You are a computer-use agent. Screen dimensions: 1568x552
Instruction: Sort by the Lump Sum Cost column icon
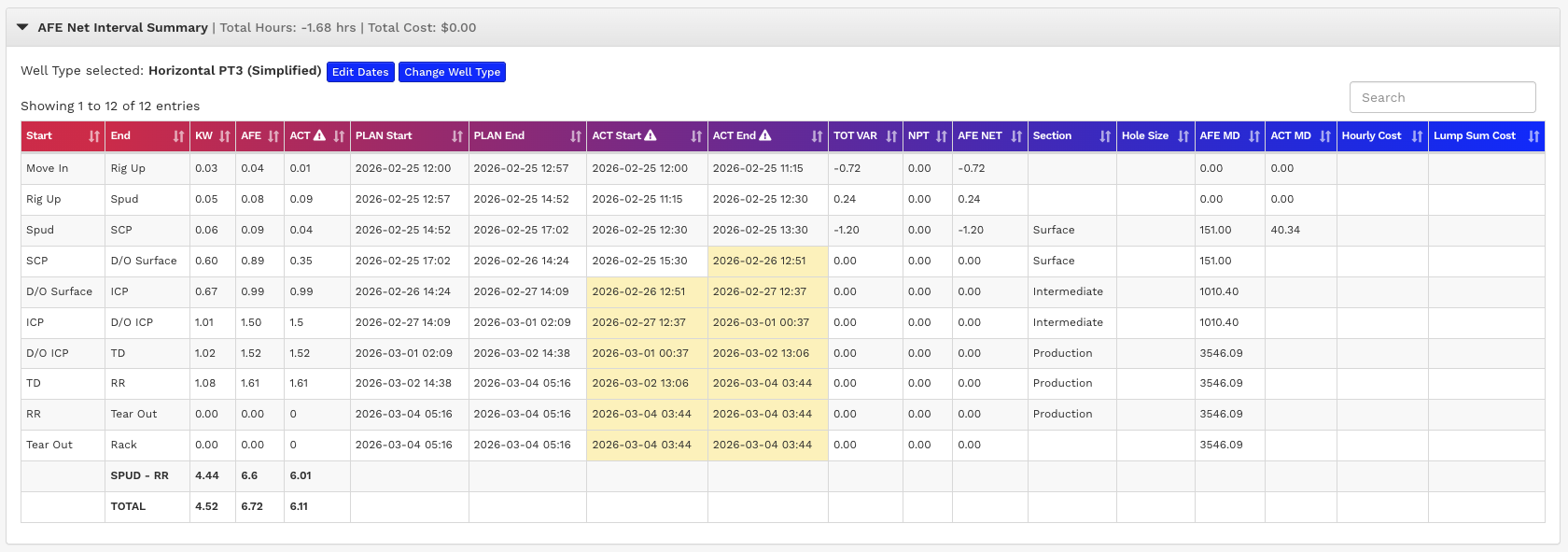(1533, 136)
